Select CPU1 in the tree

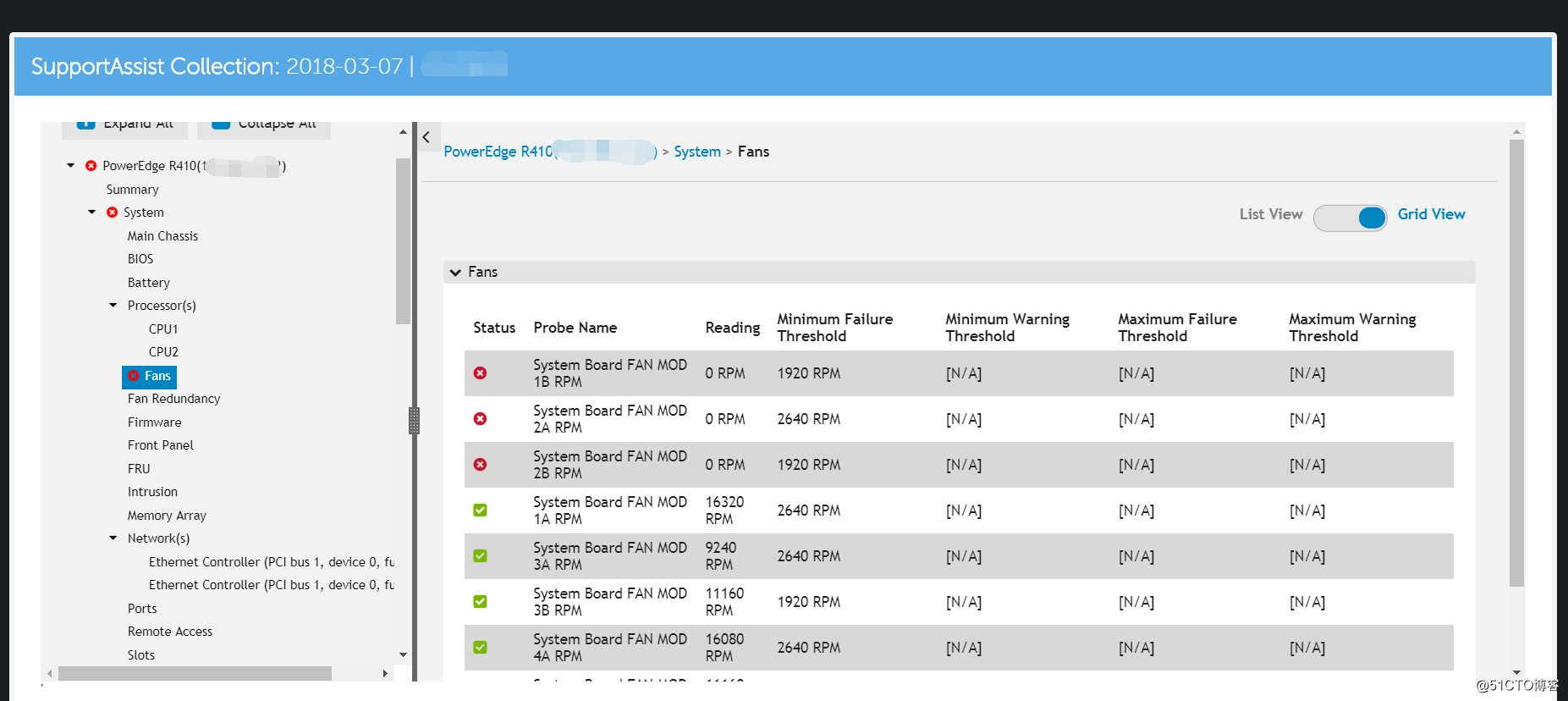[x=163, y=329]
